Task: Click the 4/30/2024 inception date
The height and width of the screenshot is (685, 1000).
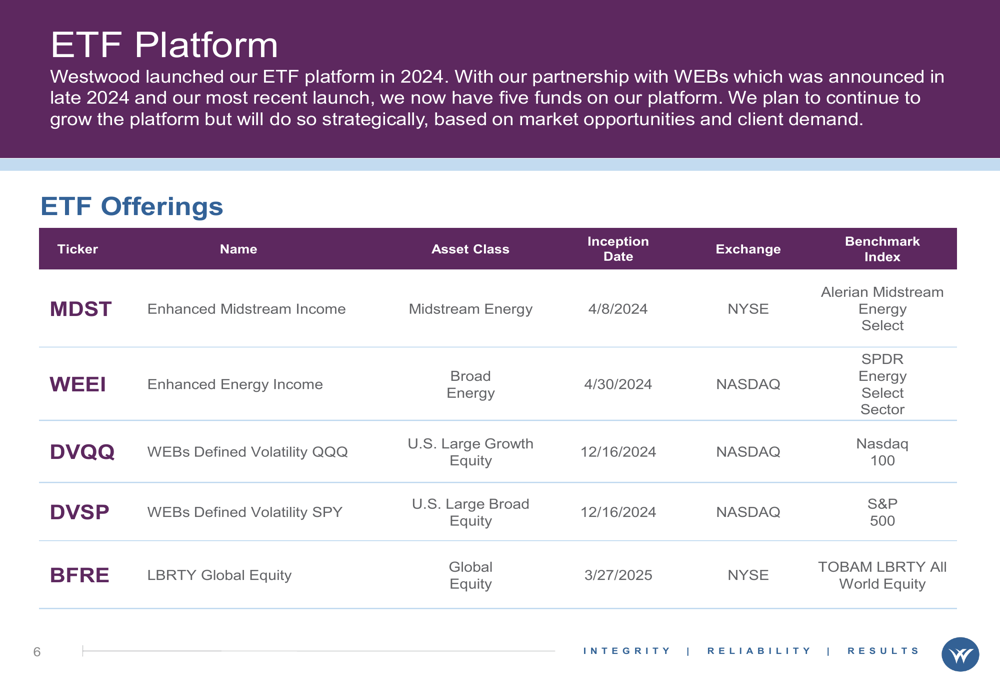Action: (x=618, y=385)
